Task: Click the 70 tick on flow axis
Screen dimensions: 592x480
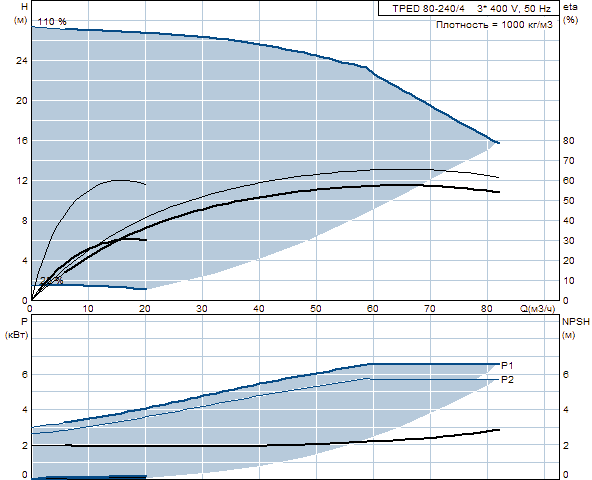Action: tap(430, 309)
